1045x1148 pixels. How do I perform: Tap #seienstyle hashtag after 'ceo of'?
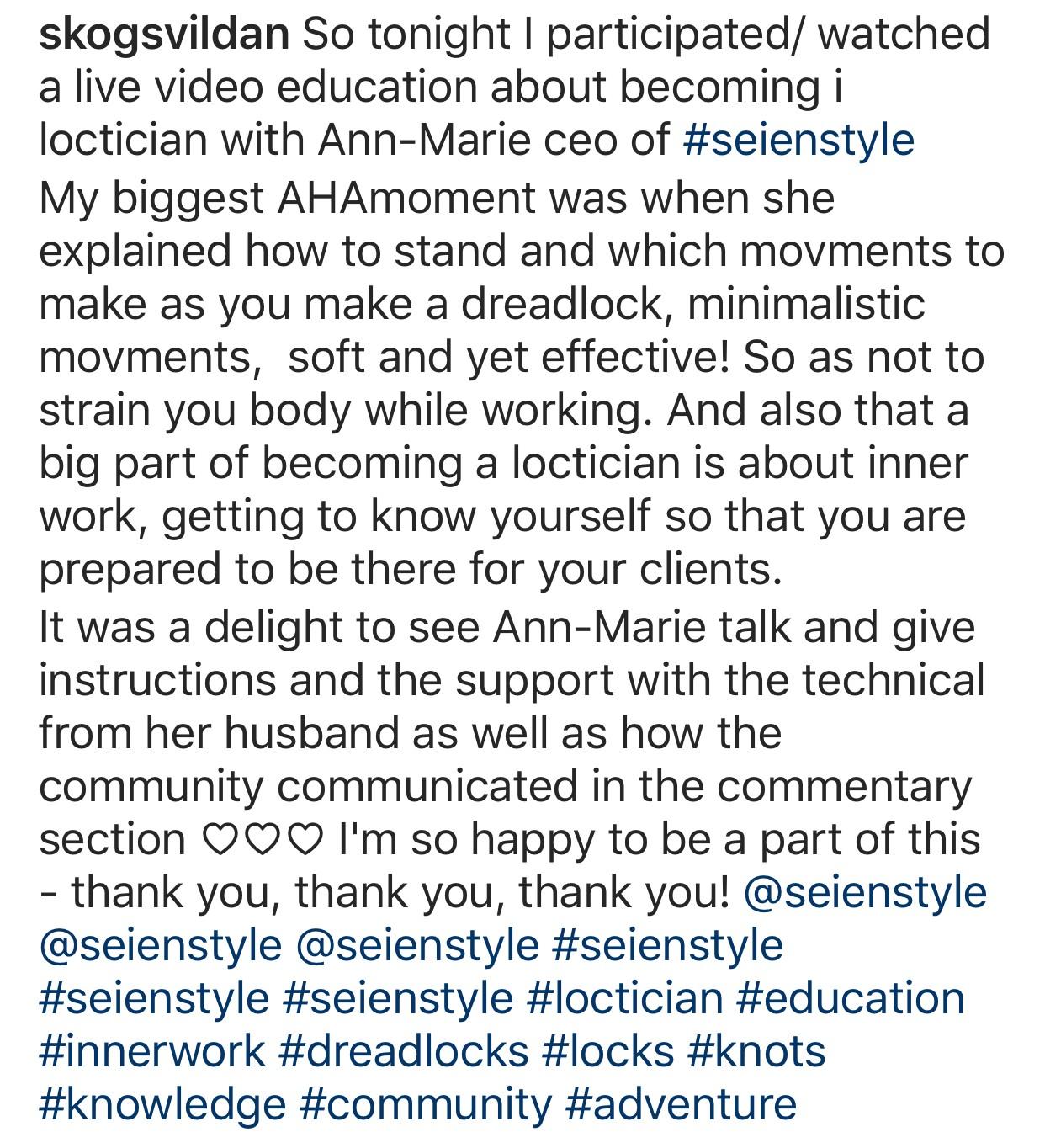coord(798,141)
